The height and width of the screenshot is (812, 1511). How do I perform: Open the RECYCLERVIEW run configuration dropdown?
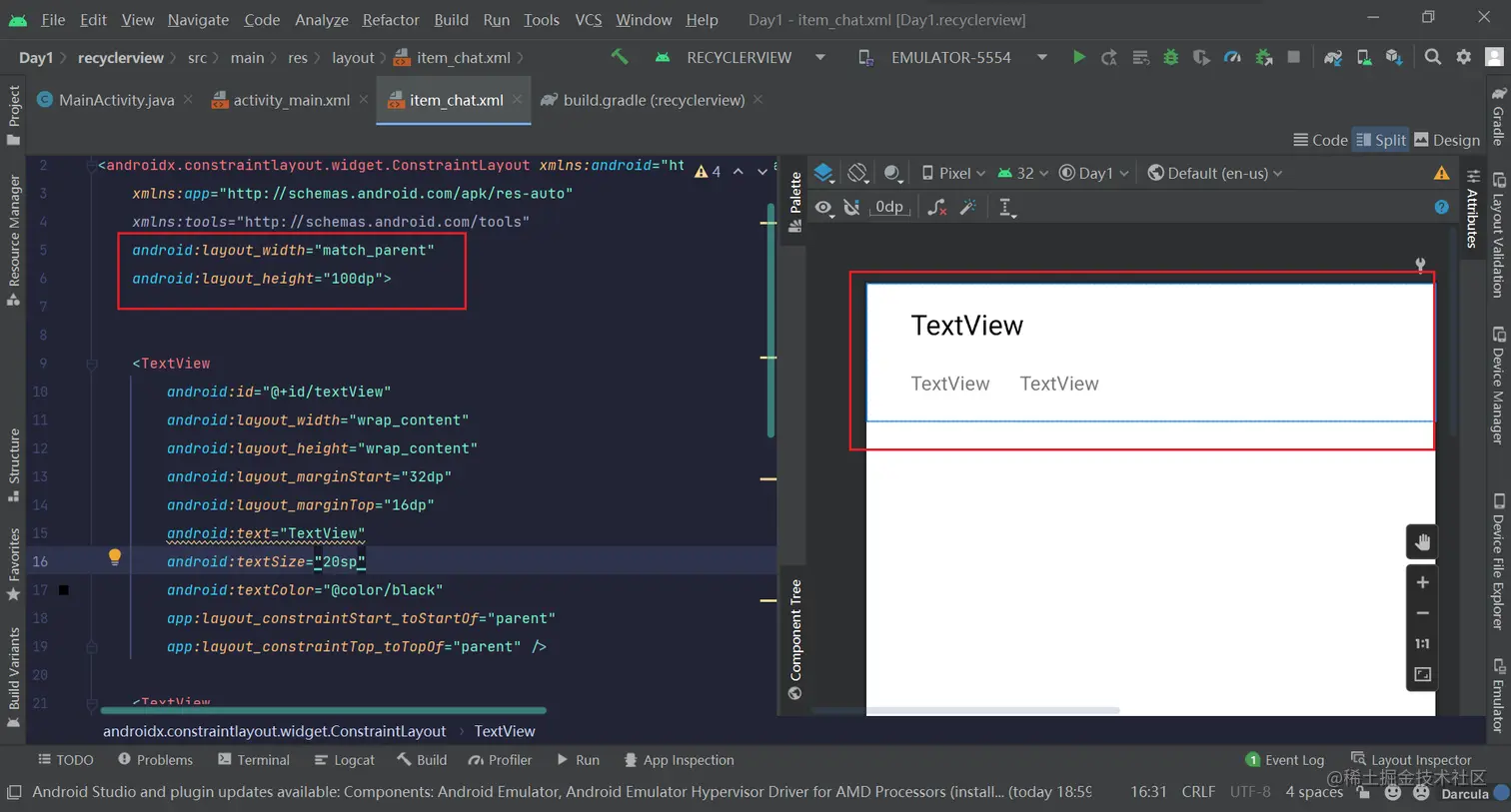coord(741,58)
